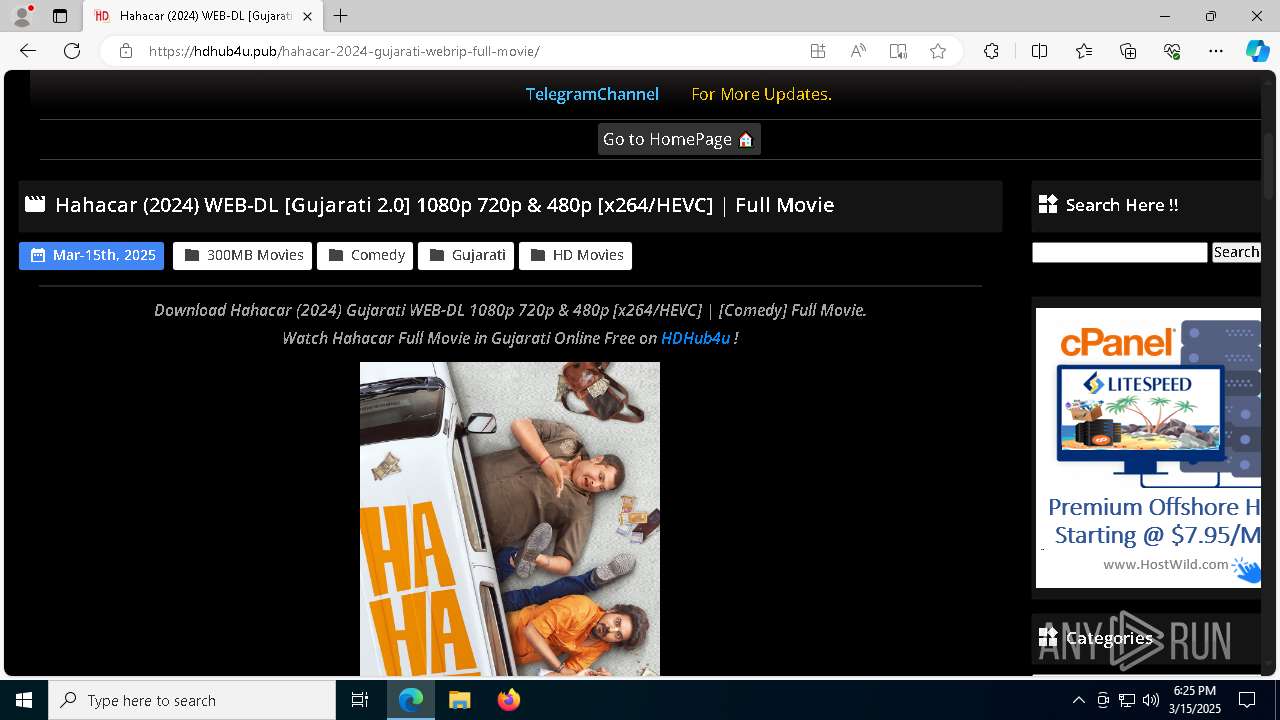Open the Edge profile icon

pyautogui.click(x=22, y=16)
